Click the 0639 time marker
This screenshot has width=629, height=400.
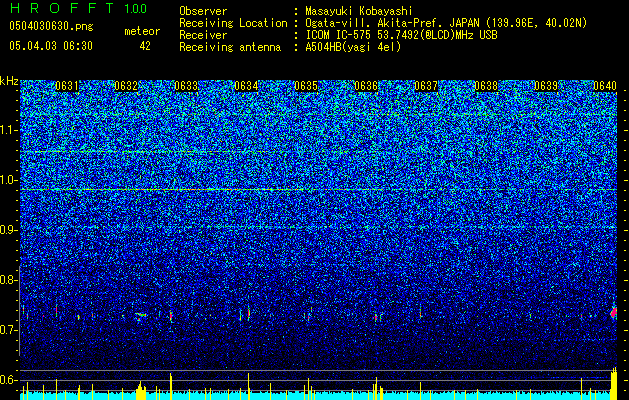[546, 86]
